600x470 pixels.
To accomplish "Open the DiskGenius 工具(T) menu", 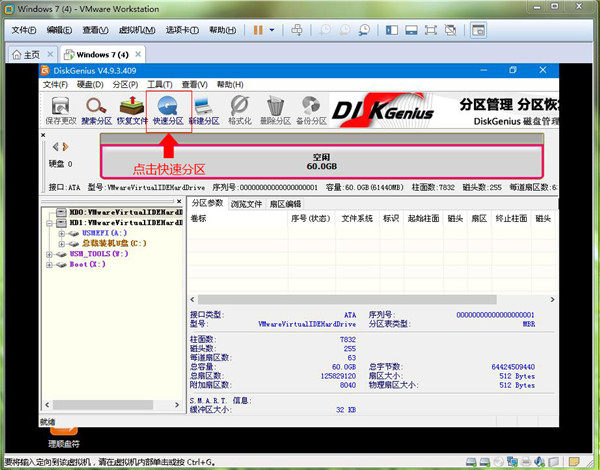I will coord(160,84).
